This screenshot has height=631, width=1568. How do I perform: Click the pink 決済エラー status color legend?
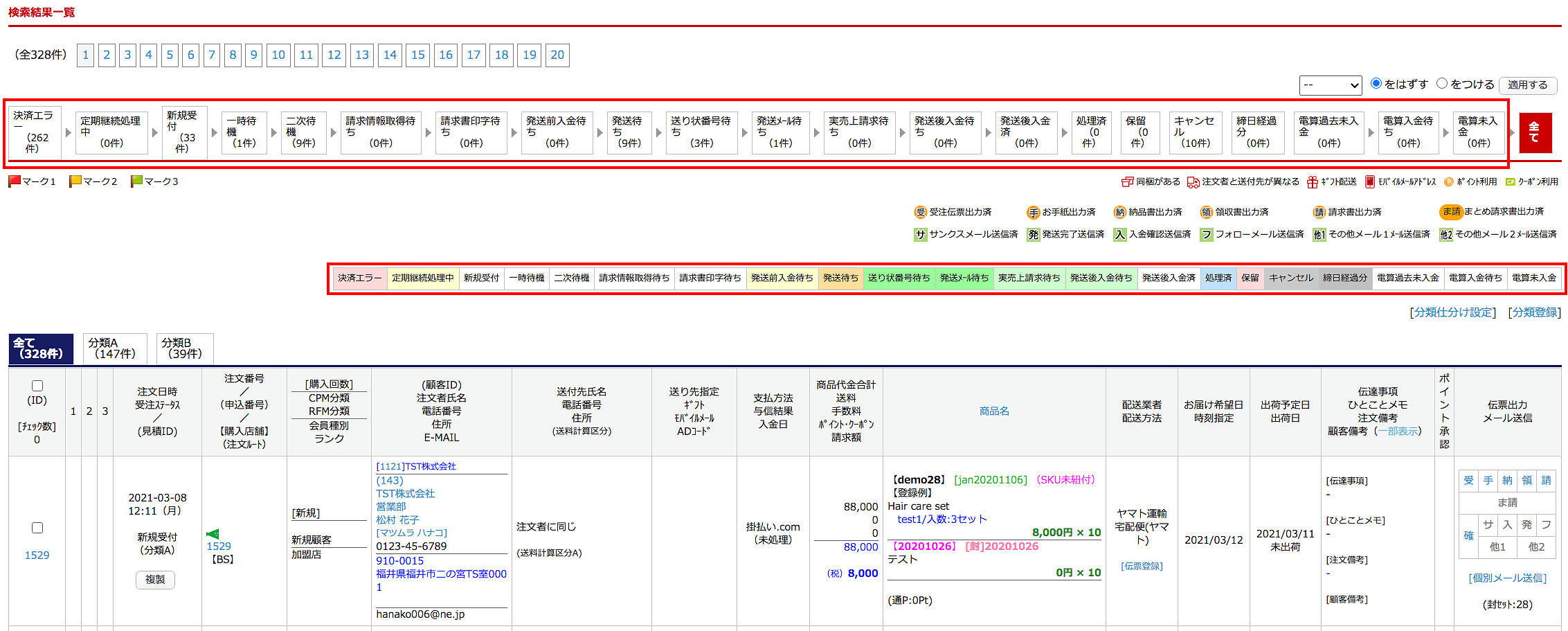coord(359,278)
